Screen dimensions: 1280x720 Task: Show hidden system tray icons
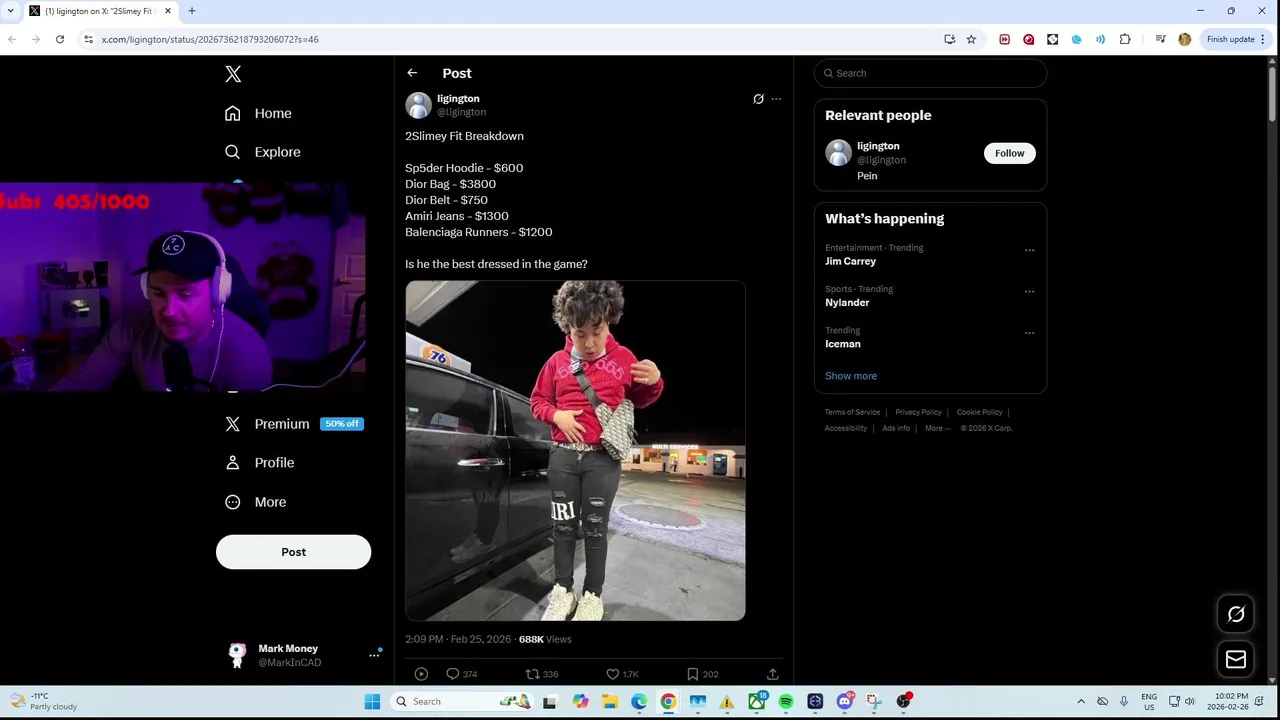pyautogui.click(x=1081, y=701)
